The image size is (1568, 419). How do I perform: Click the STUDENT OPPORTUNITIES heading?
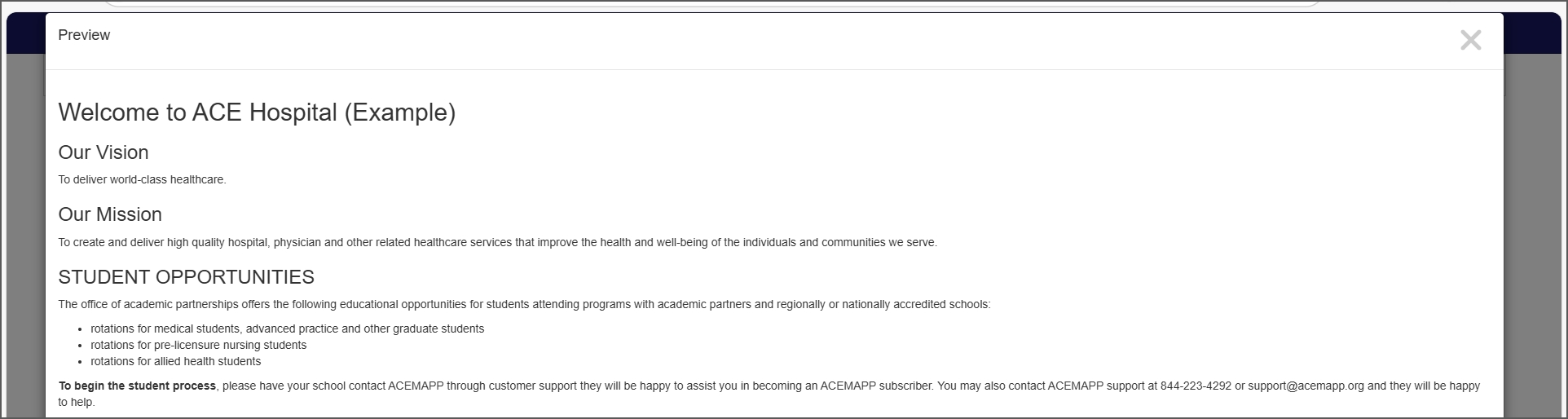click(x=186, y=277)
